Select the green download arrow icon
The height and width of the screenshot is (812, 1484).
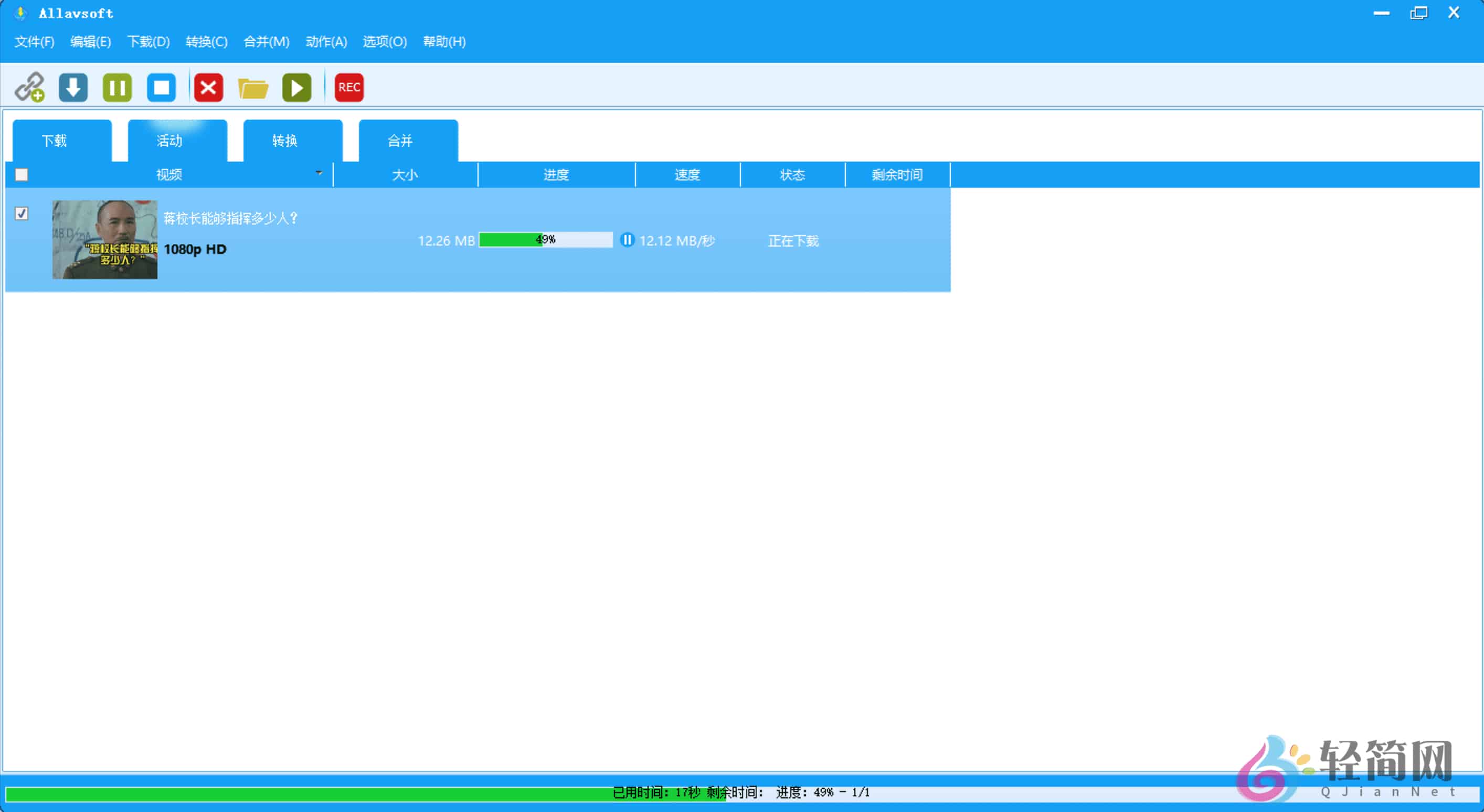point(72,87)
